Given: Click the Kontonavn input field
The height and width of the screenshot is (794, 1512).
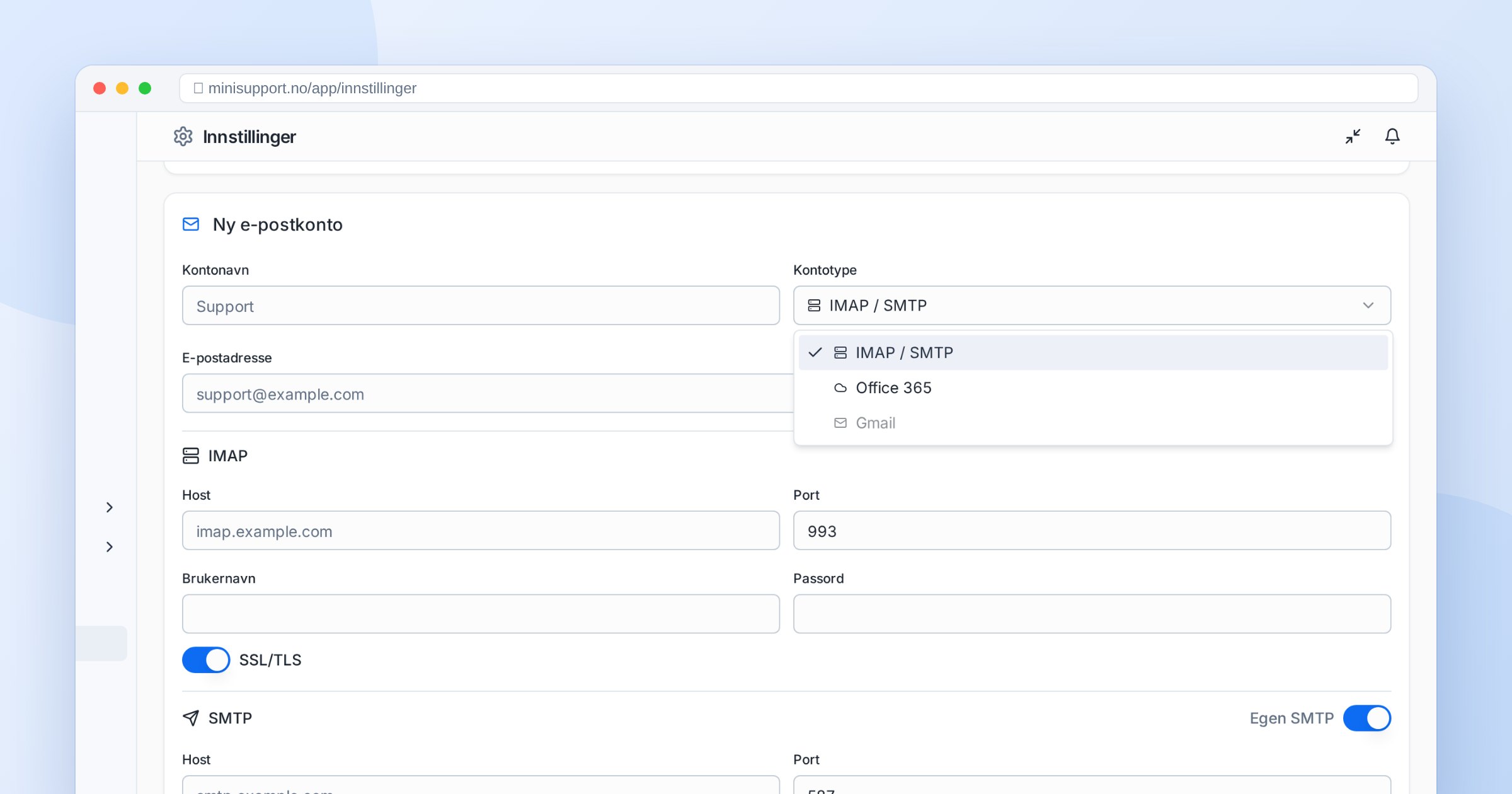Looking at the screenshot, I should 481,306.
